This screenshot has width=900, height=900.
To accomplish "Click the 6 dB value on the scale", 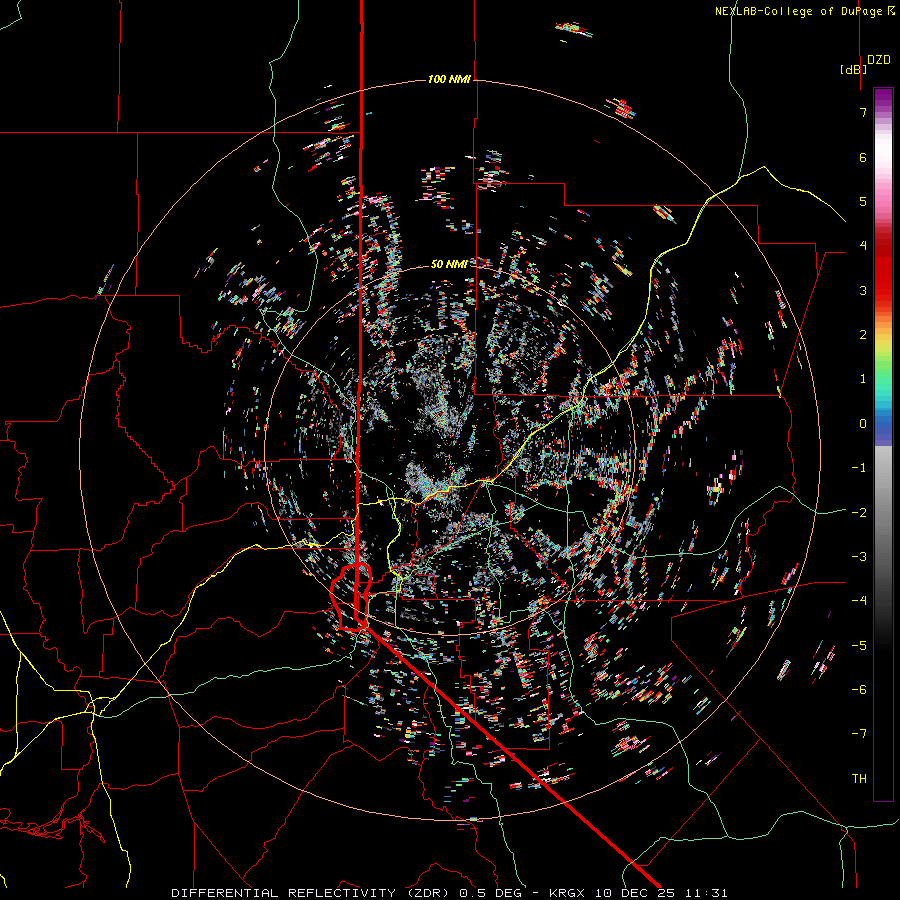I will tap(863, 157).
